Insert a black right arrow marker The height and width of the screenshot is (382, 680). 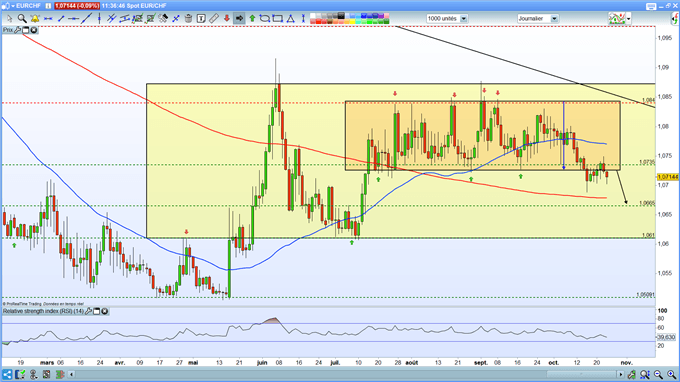[x=239, y=18]
